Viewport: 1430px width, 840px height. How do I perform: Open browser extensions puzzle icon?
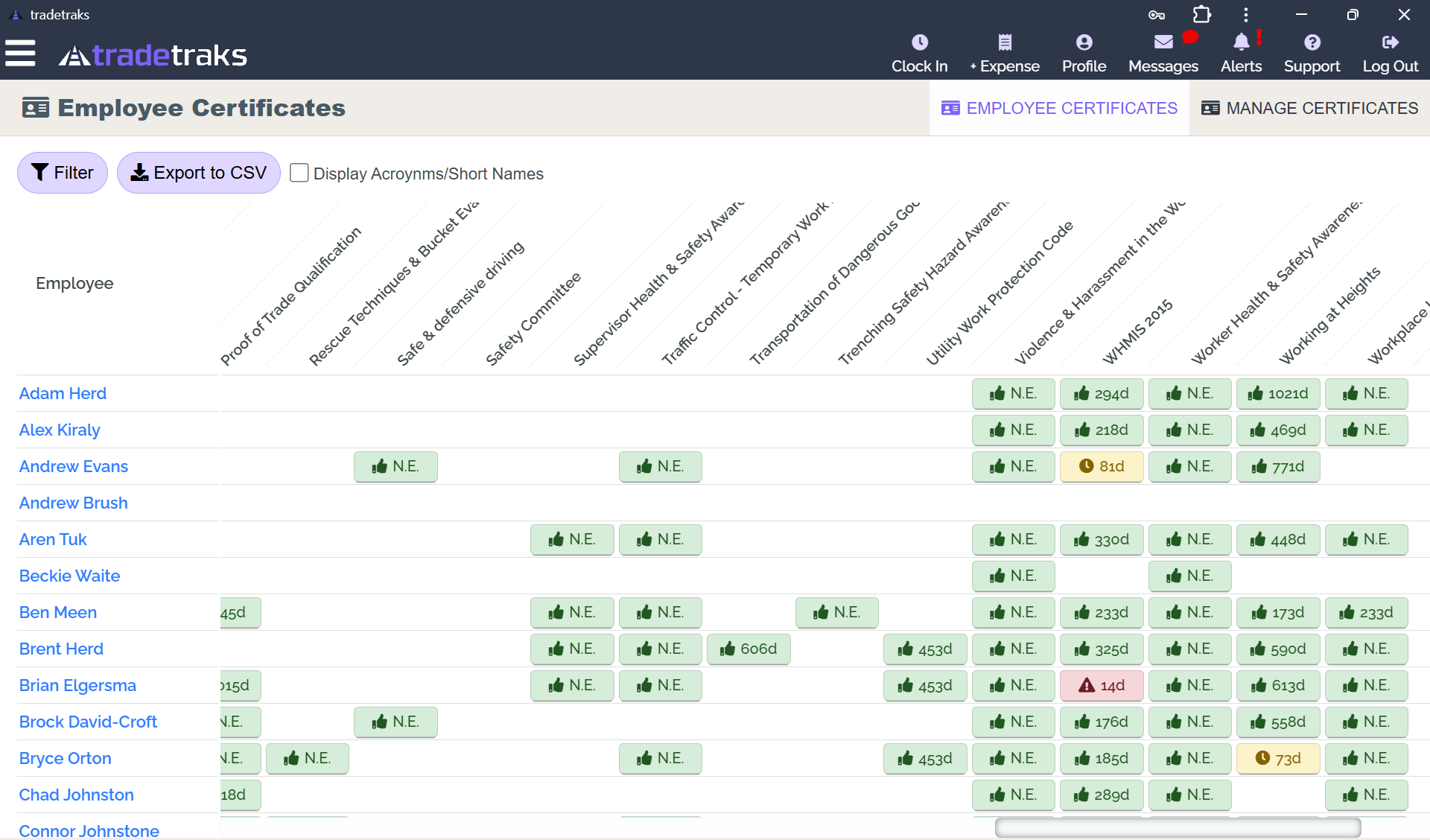click(1201, 14)
